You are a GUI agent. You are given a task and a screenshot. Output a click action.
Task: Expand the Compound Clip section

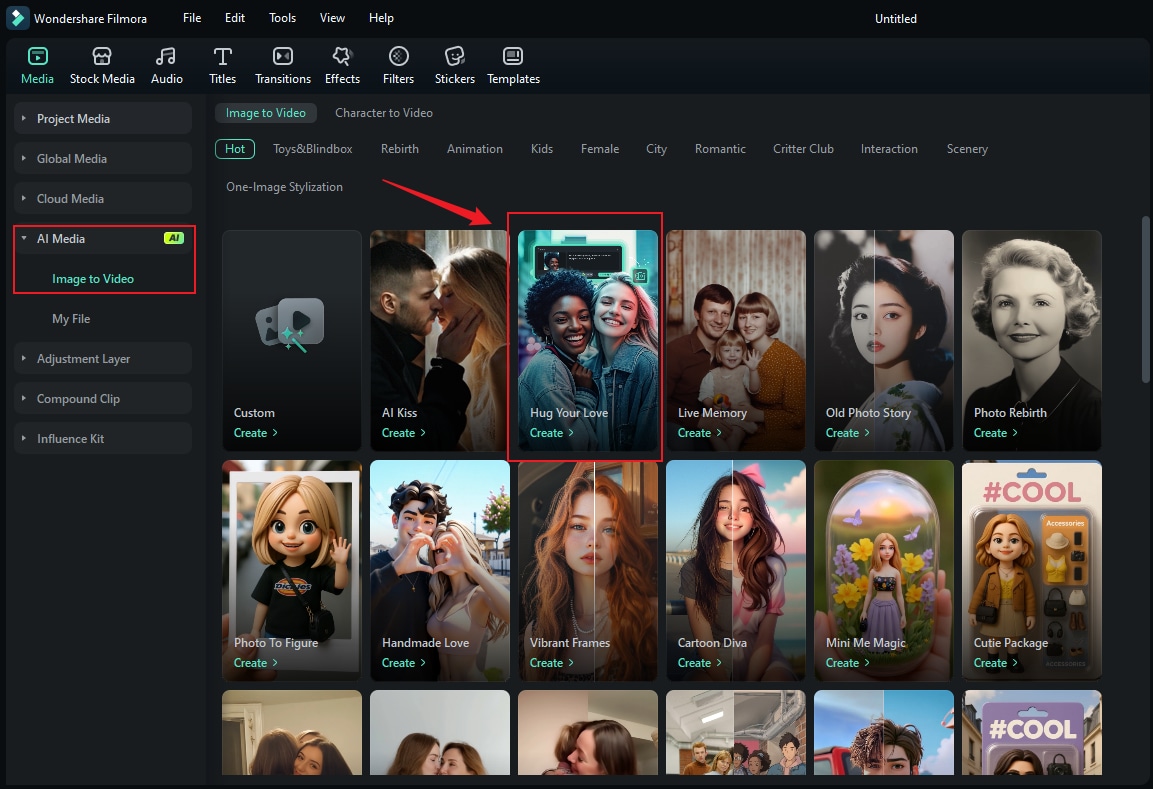coord(24,398)
